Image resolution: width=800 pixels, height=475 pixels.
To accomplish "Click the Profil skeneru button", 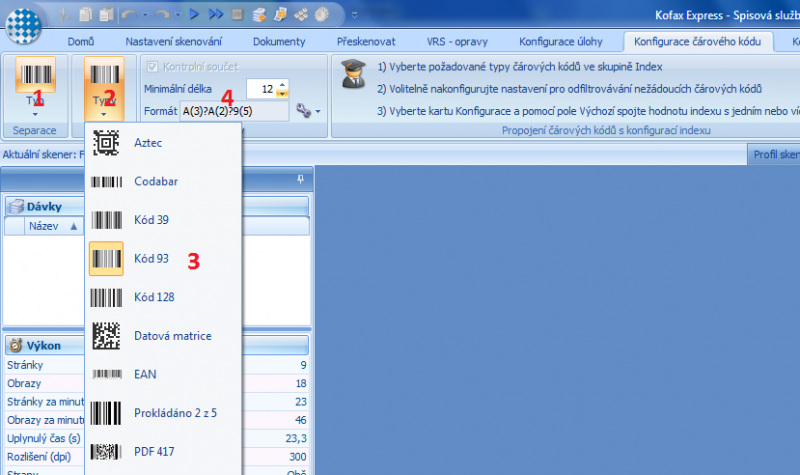I will pos(774,154).
